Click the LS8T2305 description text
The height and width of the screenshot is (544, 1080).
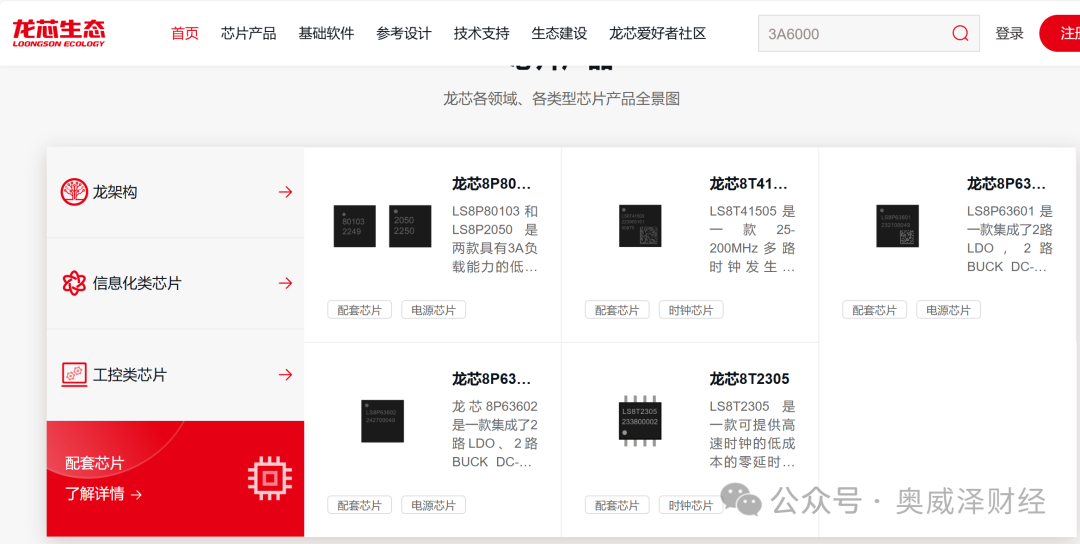(752, 434)
